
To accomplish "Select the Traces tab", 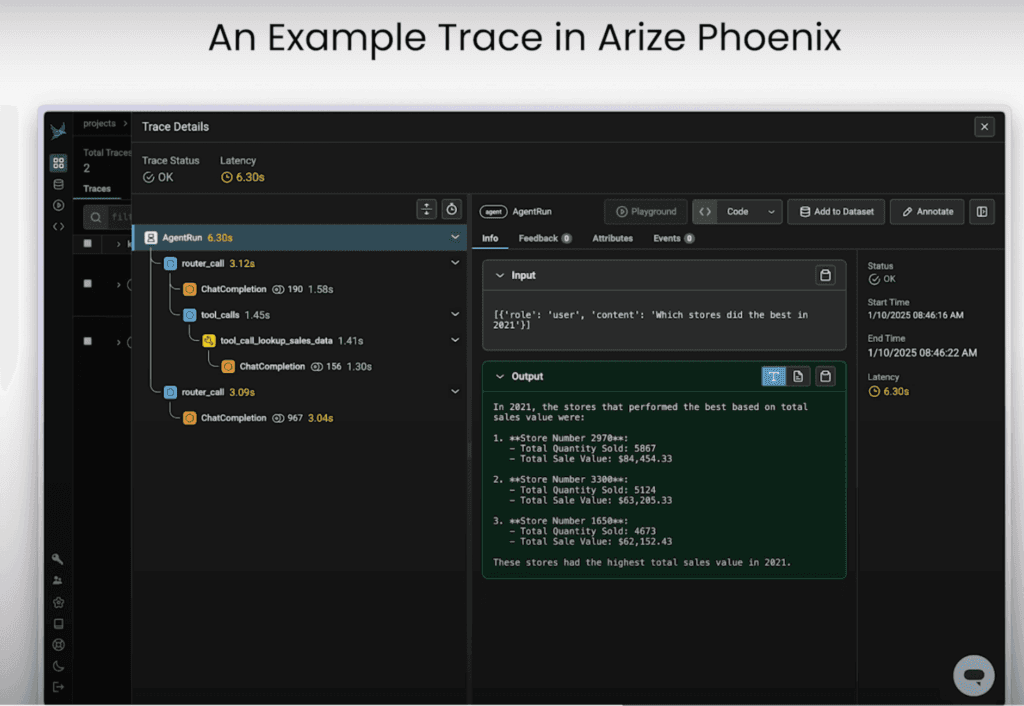I will pyautogui.click(x=97, y=189).
